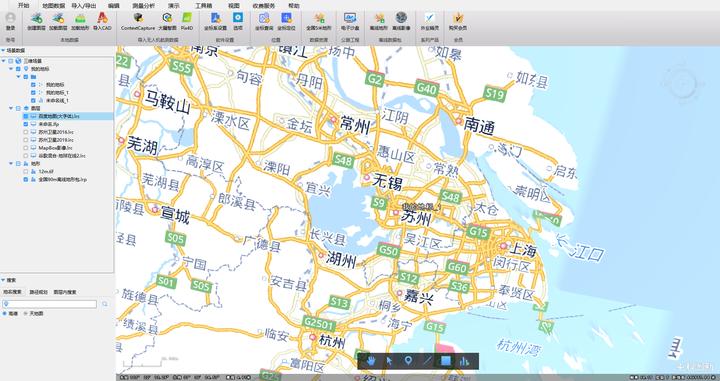Click the search magnifier icon beside search box

click(x=105, y=304)
